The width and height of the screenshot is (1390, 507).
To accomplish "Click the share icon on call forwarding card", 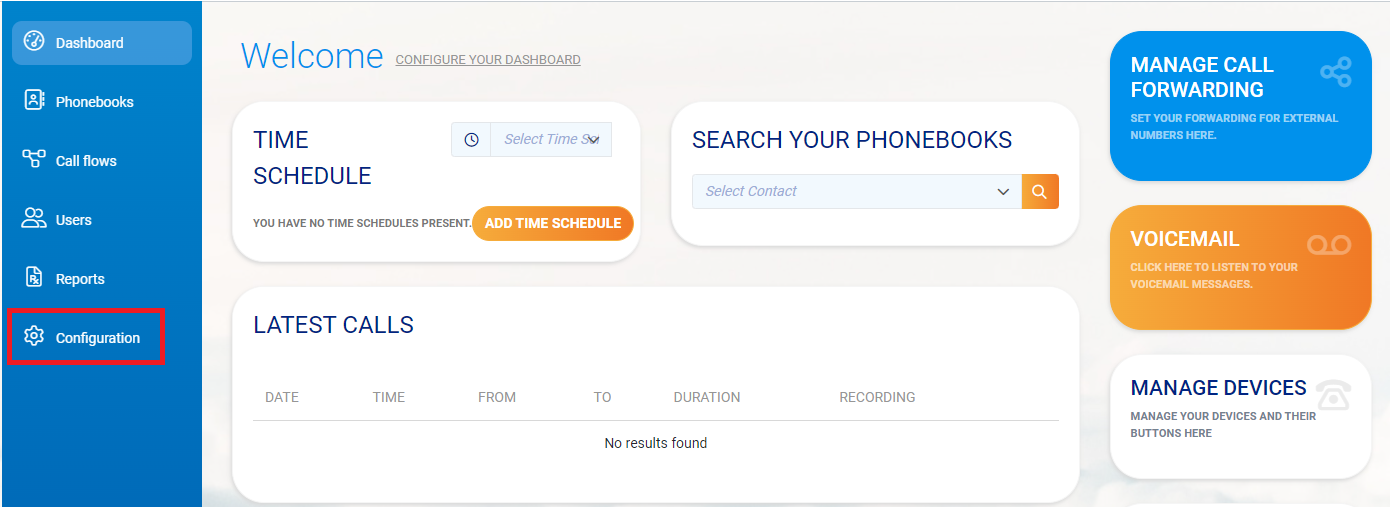I will 1335,72.
